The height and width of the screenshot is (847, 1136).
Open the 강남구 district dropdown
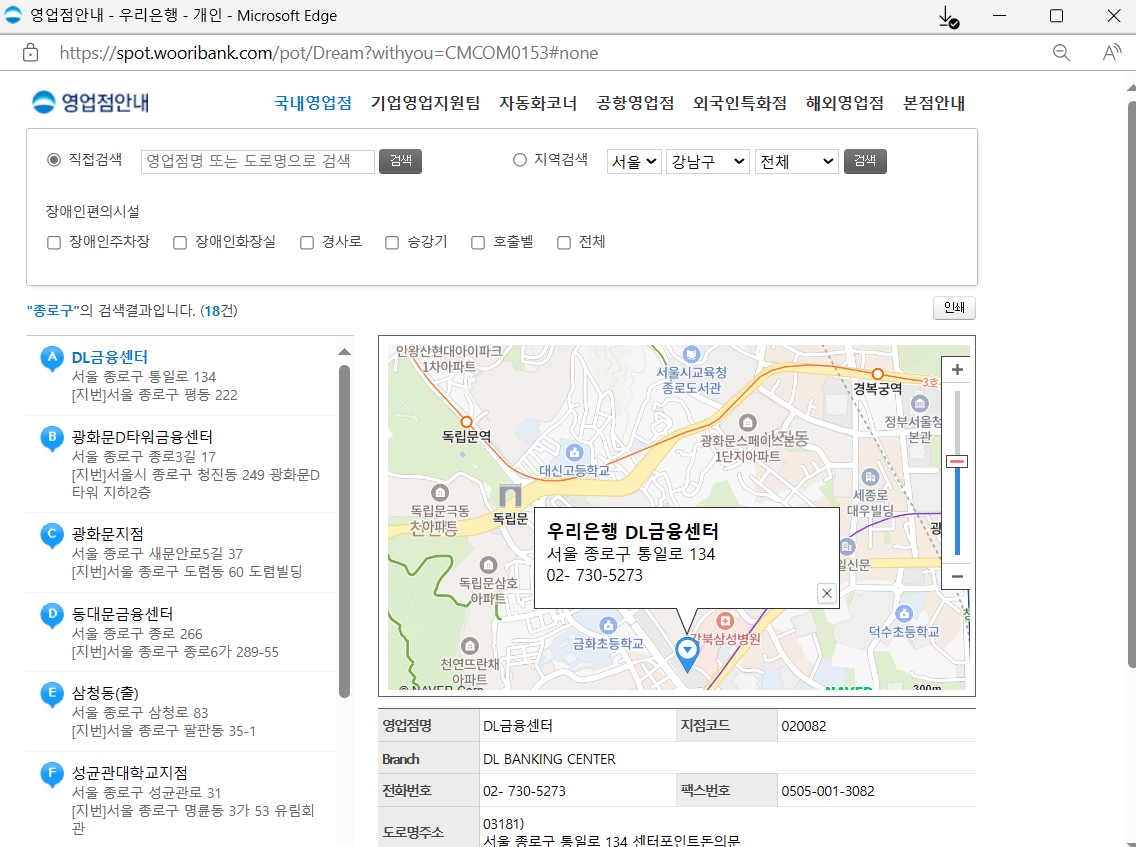point(708,162)
